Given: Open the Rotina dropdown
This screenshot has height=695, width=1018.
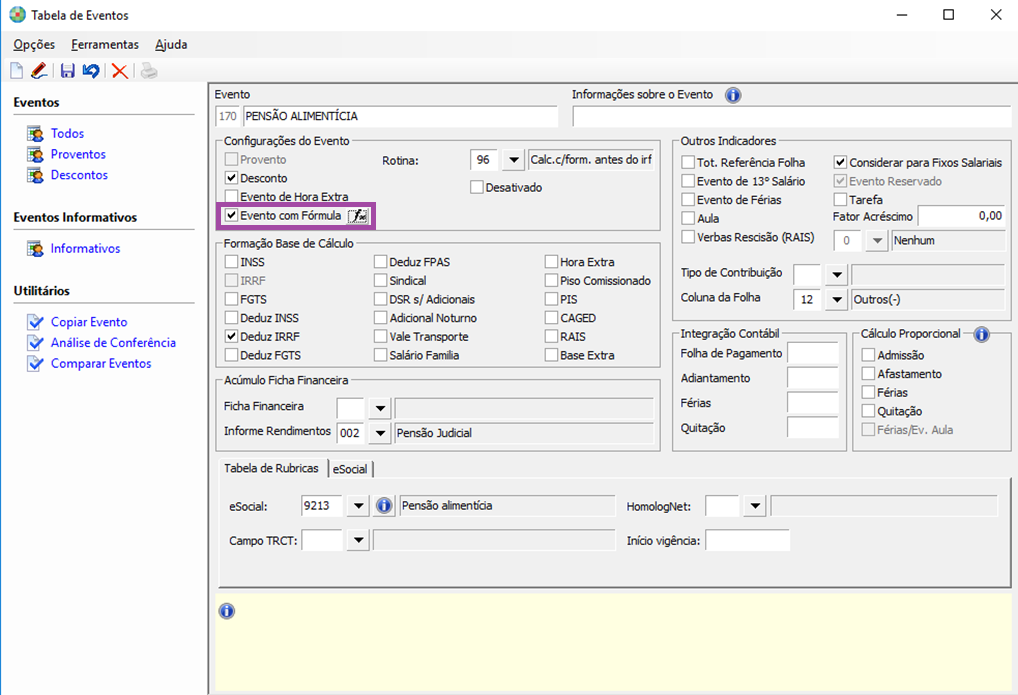Looking at the screenshot, I should [513, 160].
